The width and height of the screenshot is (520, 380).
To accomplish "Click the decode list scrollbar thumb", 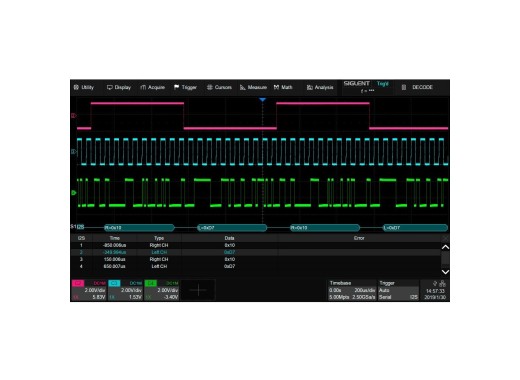I will click(445, 258).
